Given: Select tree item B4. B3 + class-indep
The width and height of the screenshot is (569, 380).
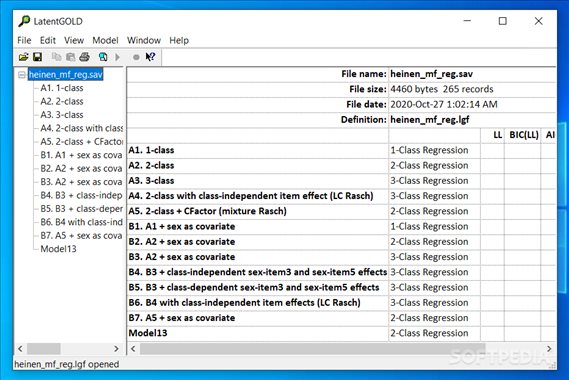Looking at the screenshot, I should tap(82, 196).
